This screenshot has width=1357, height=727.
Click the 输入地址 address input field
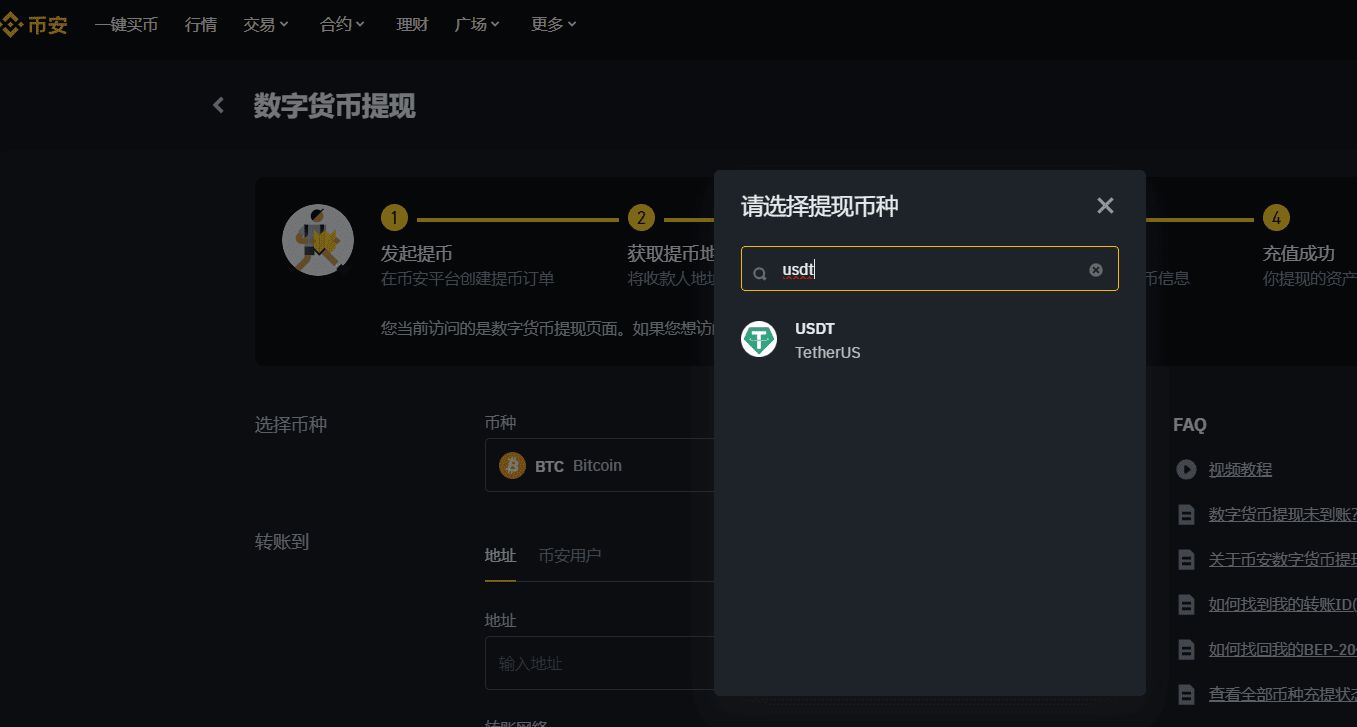click(x=600, y=662)
